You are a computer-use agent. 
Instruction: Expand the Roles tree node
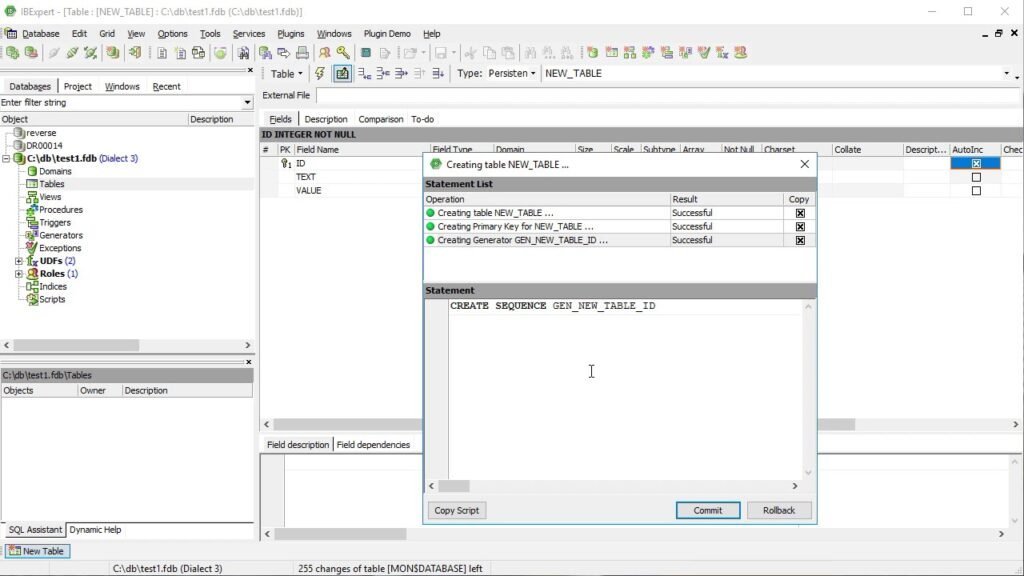tap(19, 274)
